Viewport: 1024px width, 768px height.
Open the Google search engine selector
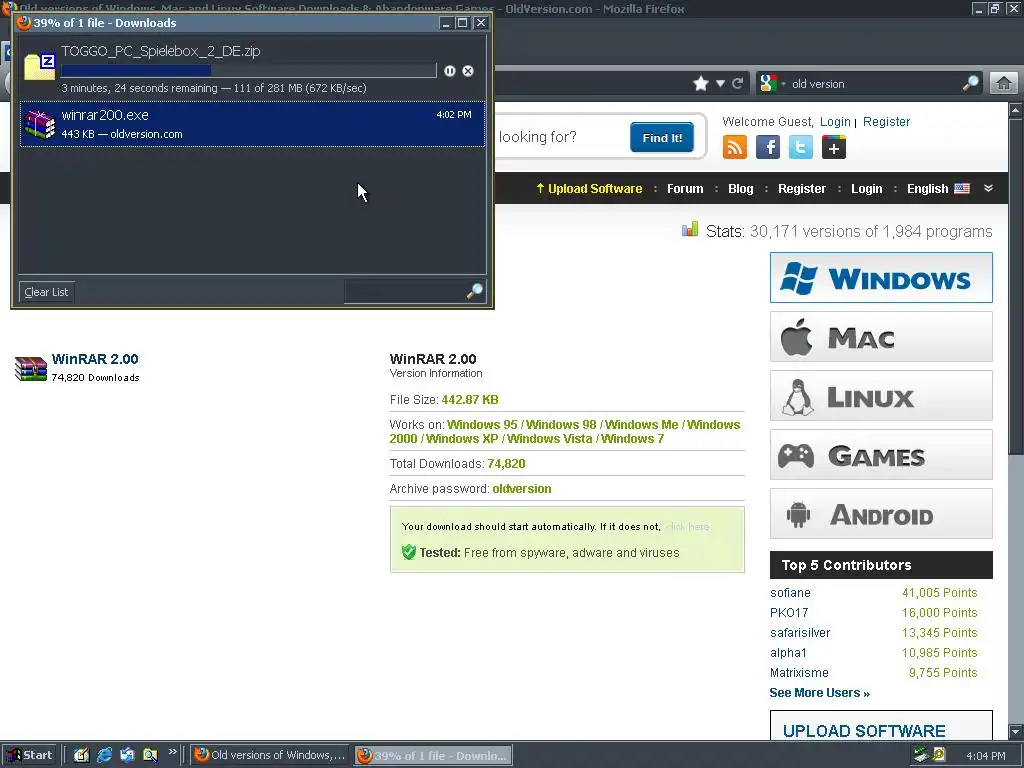pyautogui.click(x=773, y=84)
